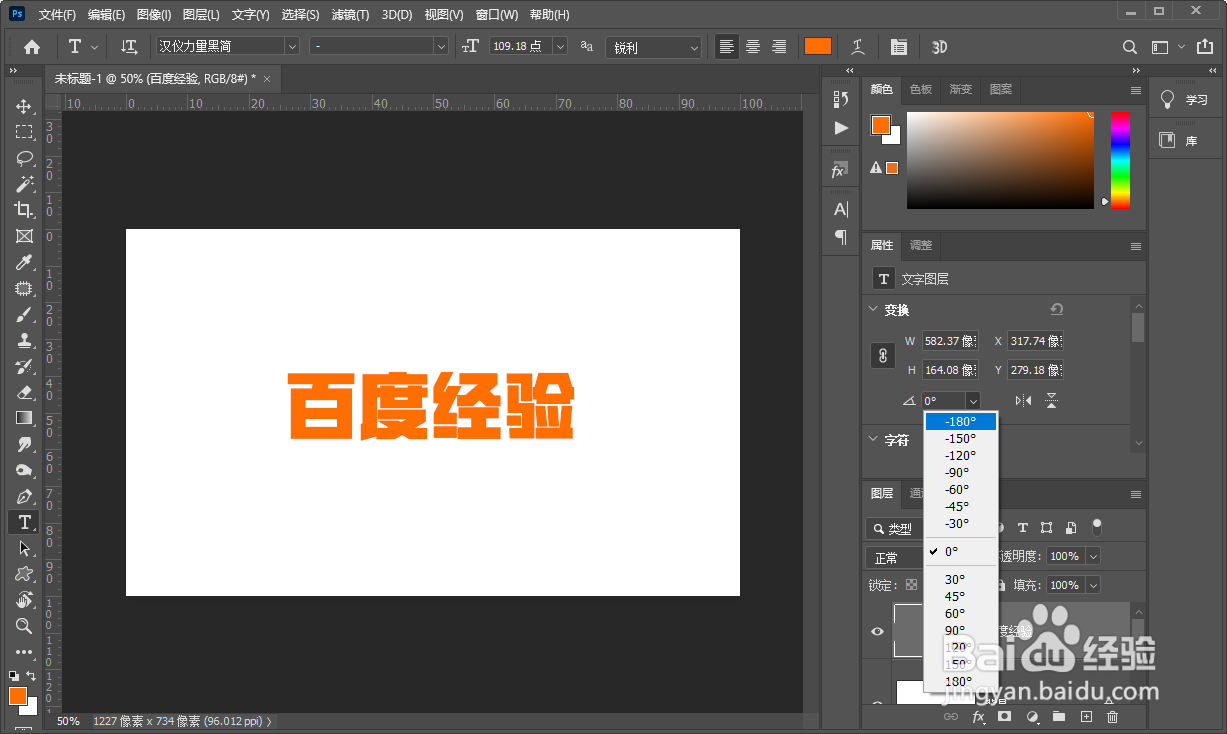Image resolution: width=1227 pixels, height=734 pixels.
Task: Open the search magnifier icon
Action: [1129, 47]
